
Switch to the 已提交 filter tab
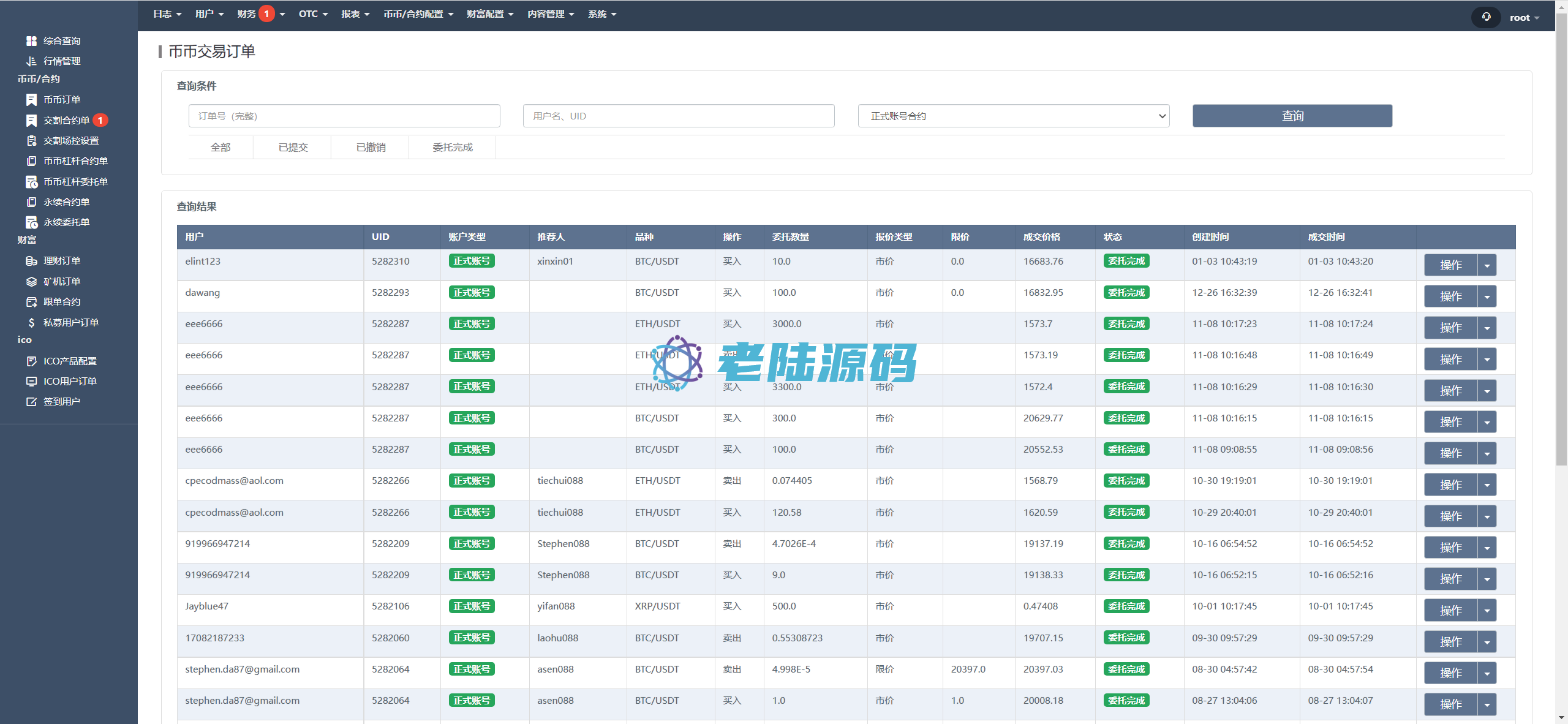(293, 147)
